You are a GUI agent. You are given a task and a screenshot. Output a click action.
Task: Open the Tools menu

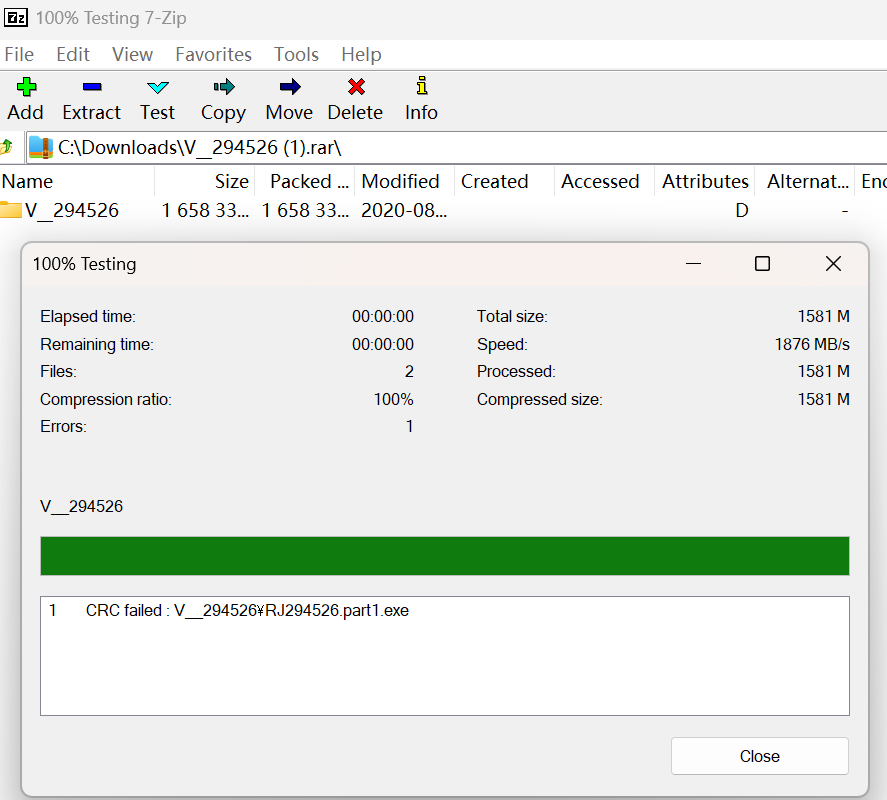[296, 54]
